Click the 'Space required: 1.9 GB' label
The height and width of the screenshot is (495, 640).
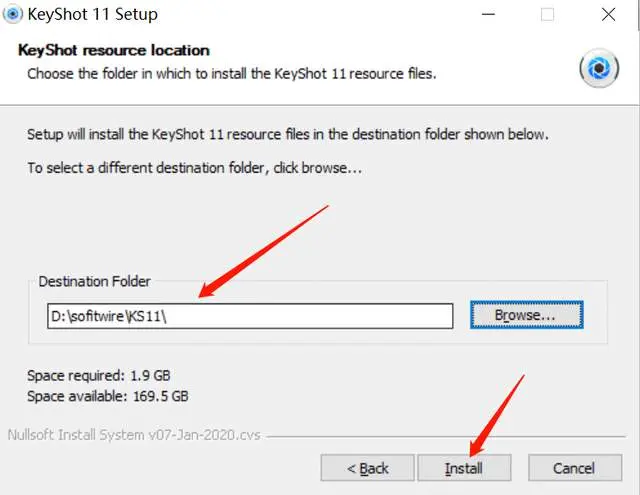98,375
